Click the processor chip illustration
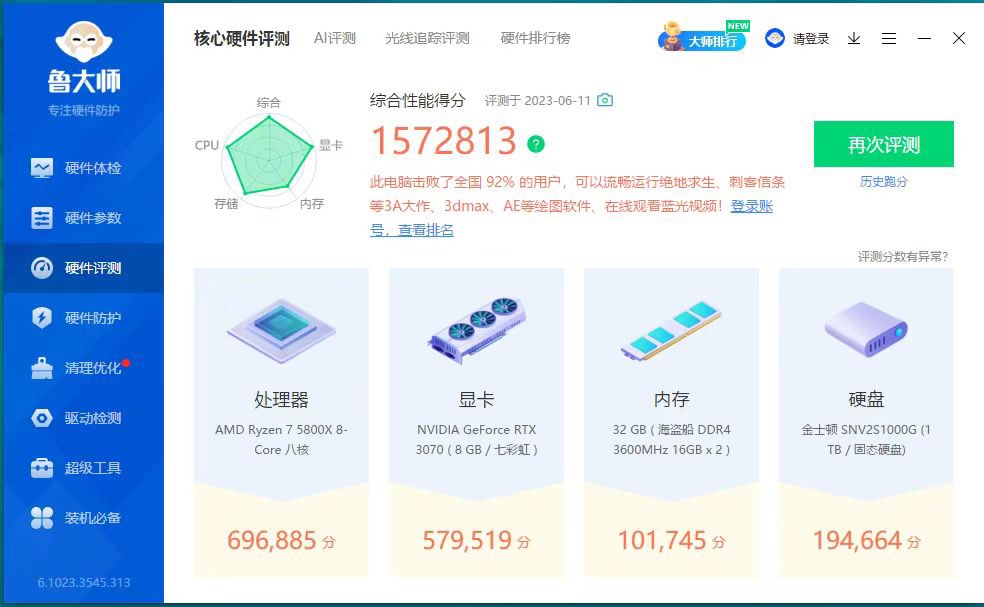This screenshot has height=607, width=984. (281, 330)
